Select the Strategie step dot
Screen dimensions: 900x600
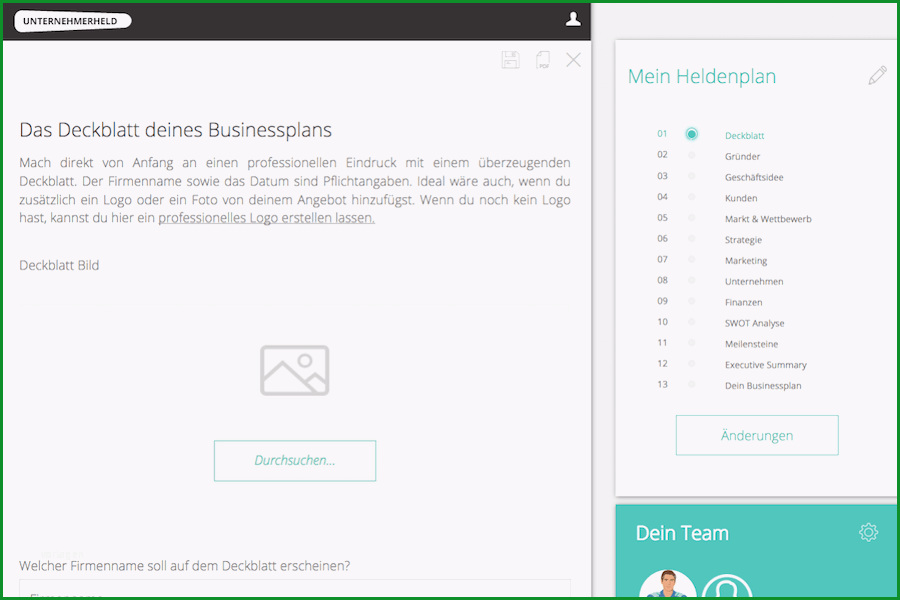tap(692, 238)
